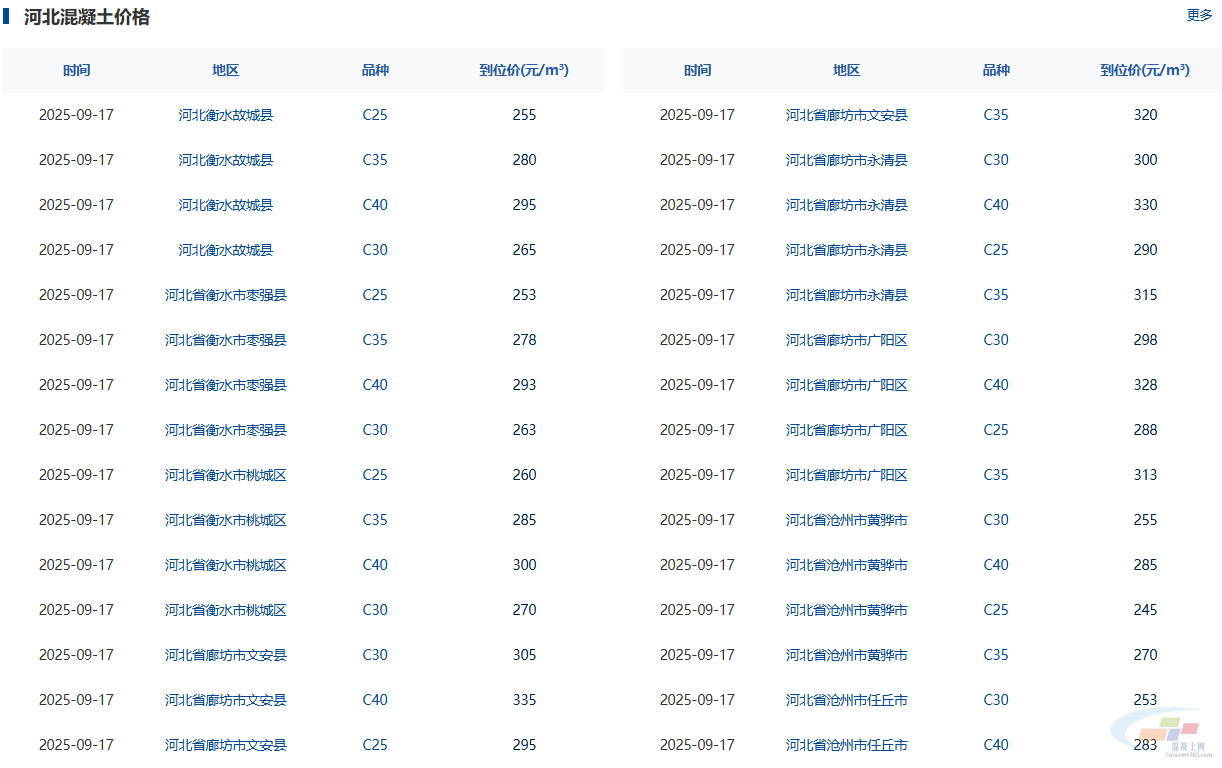Click the 到位价 column header in left table
1222x768 pixels.
pos(524,70)
